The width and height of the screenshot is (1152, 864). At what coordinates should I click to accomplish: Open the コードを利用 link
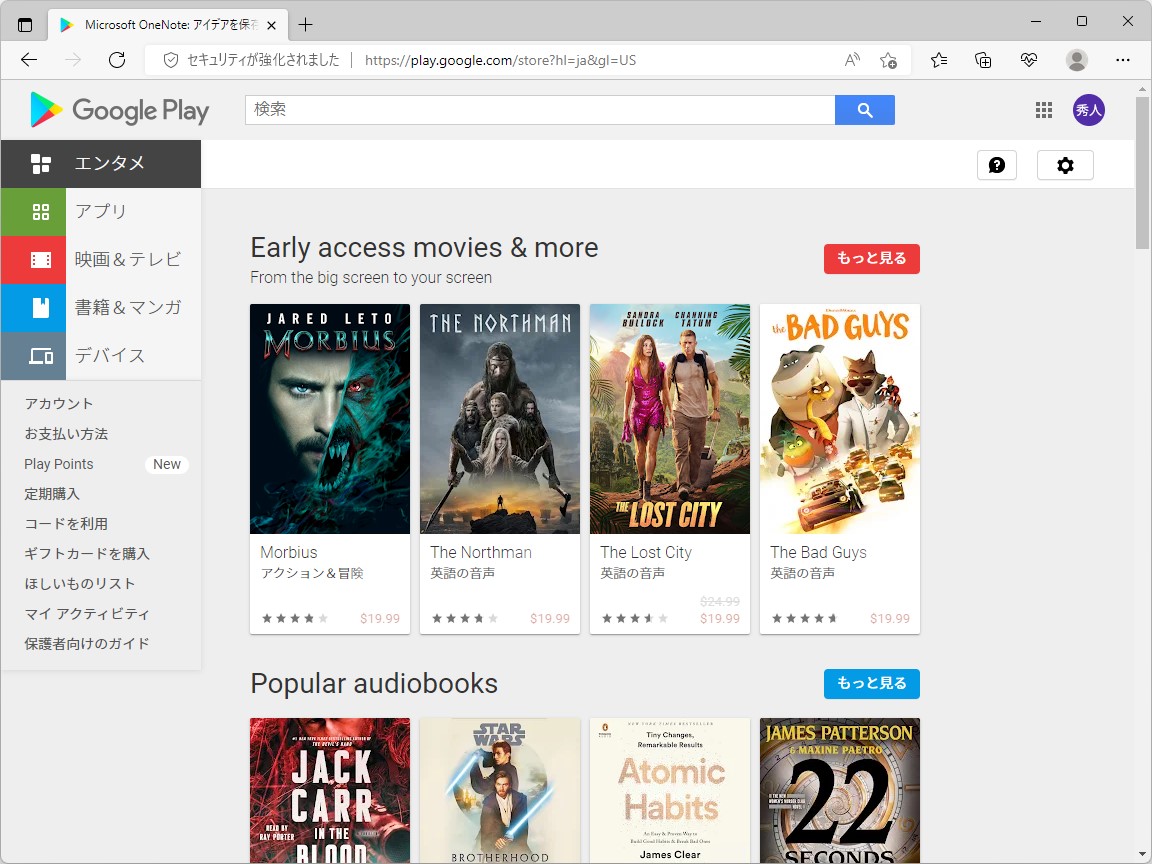point(66,524)
